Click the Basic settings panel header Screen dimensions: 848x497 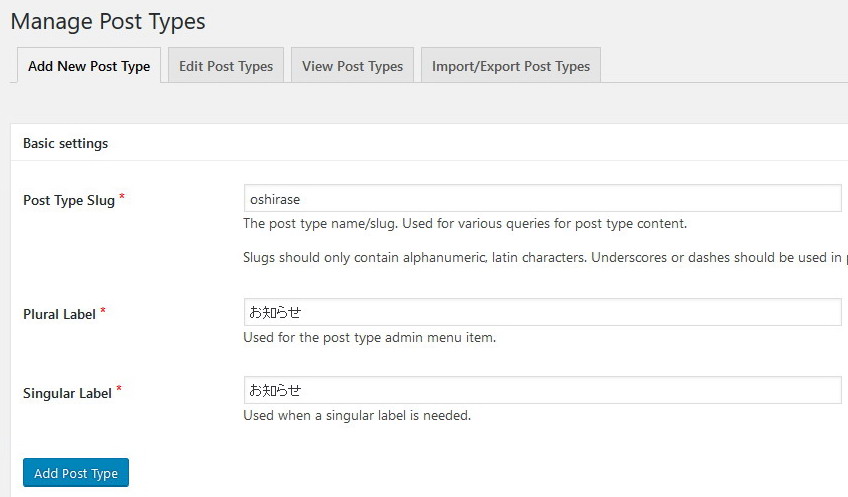coord(66,143)
